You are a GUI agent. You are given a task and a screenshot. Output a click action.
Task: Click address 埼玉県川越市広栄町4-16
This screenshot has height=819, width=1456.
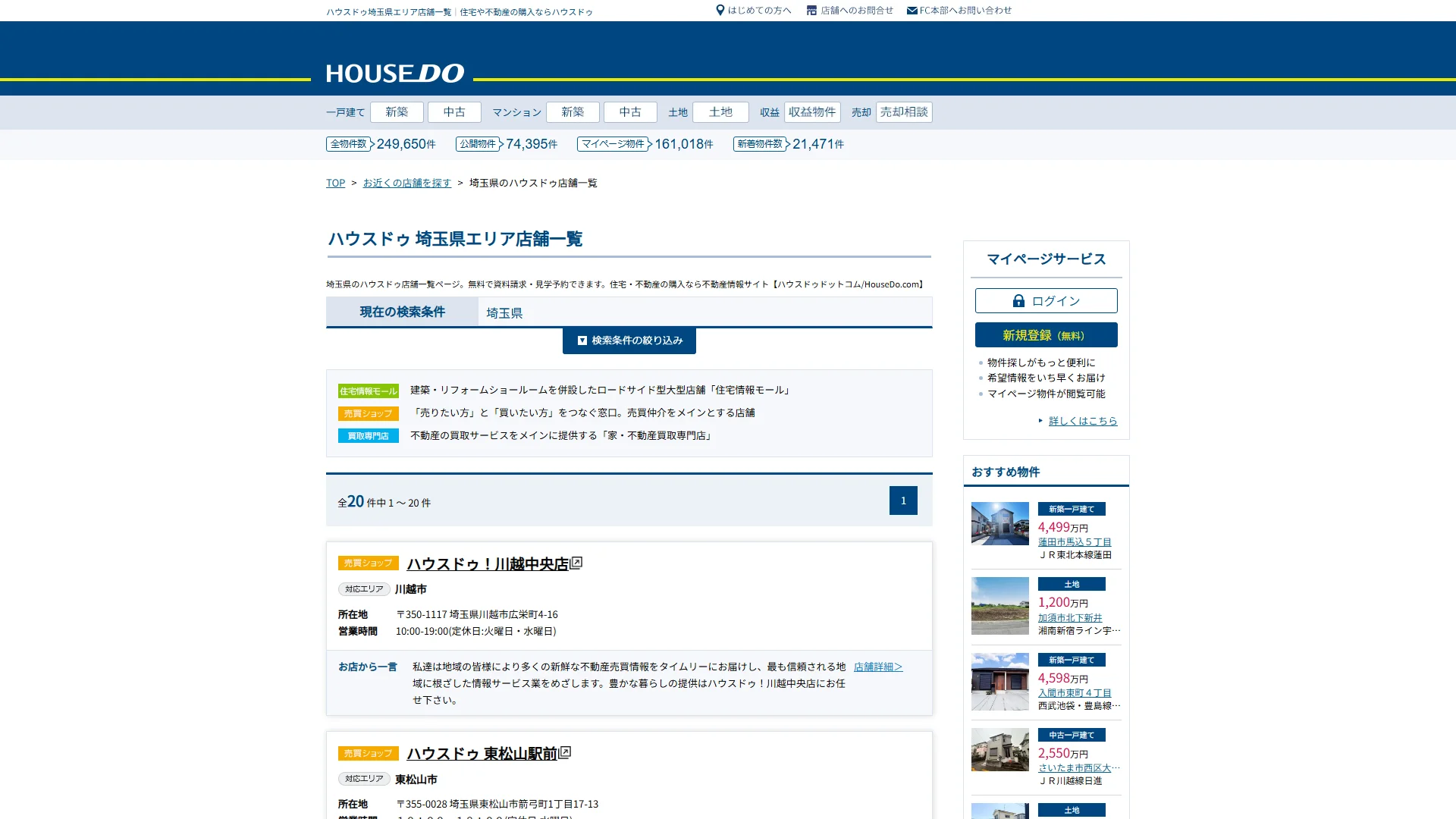[504, 615]
